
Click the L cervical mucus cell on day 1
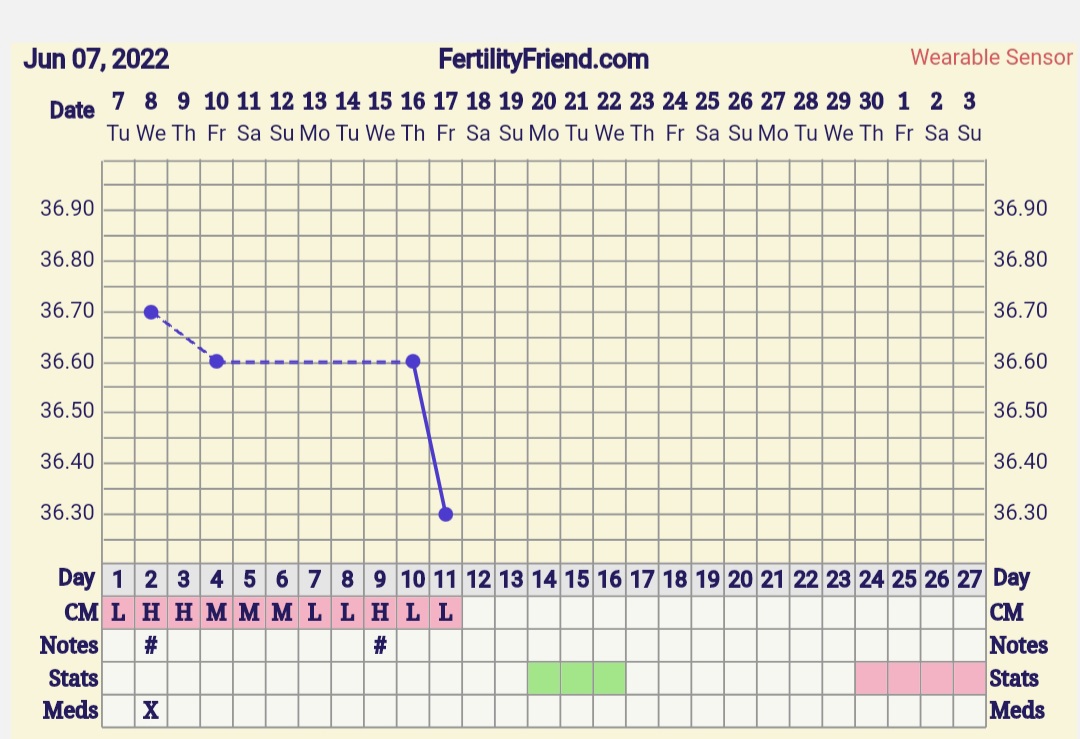pos(118,612)
